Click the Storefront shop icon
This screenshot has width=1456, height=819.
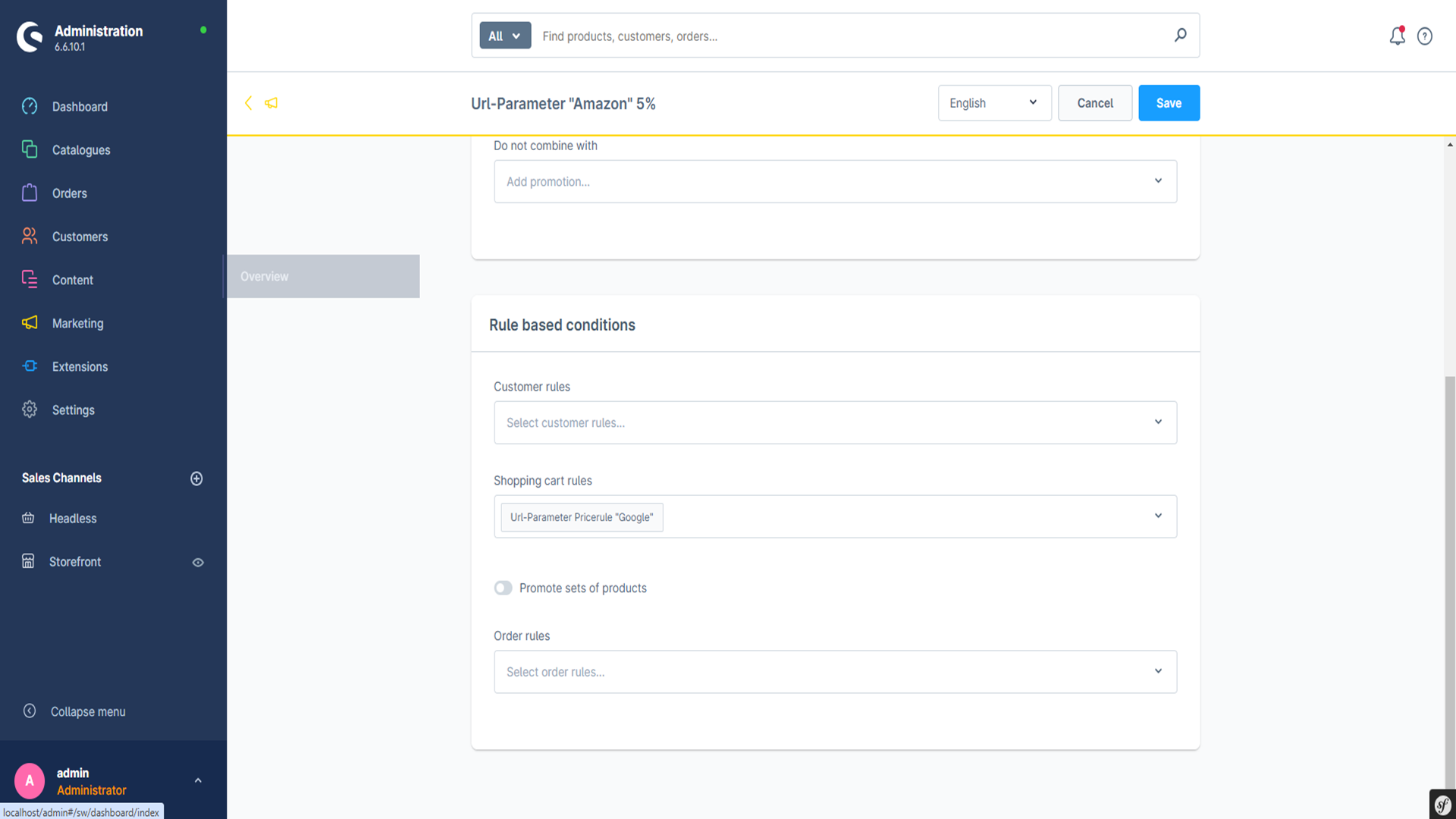coord(28,561)
